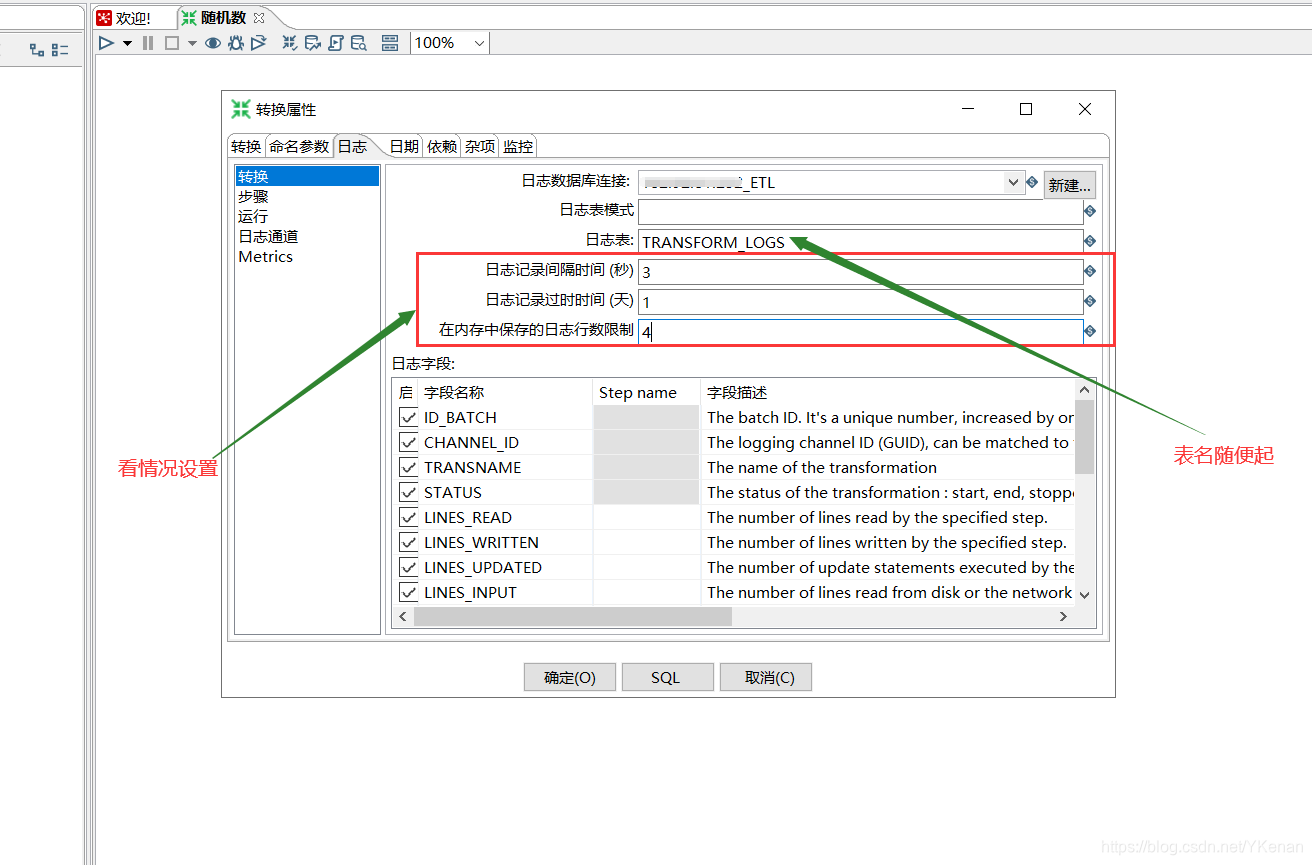Click the scroll-down arrow of fields table
Image resolution: width=1312 pixels, height=865 pixels.
[1084, 594]
